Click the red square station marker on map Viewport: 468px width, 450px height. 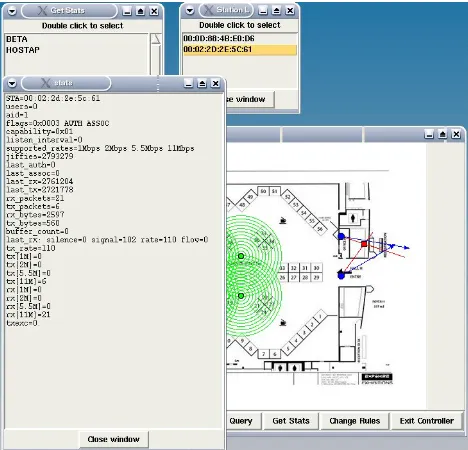[364, 244]
